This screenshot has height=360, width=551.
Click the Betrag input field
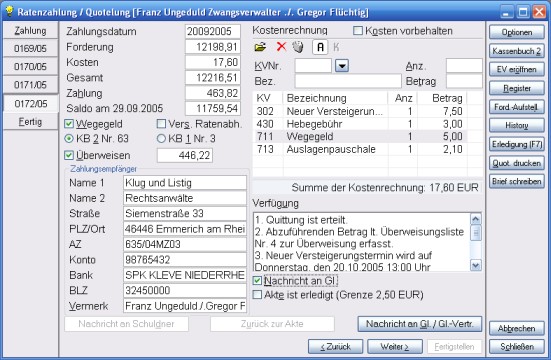click(464, 81)
